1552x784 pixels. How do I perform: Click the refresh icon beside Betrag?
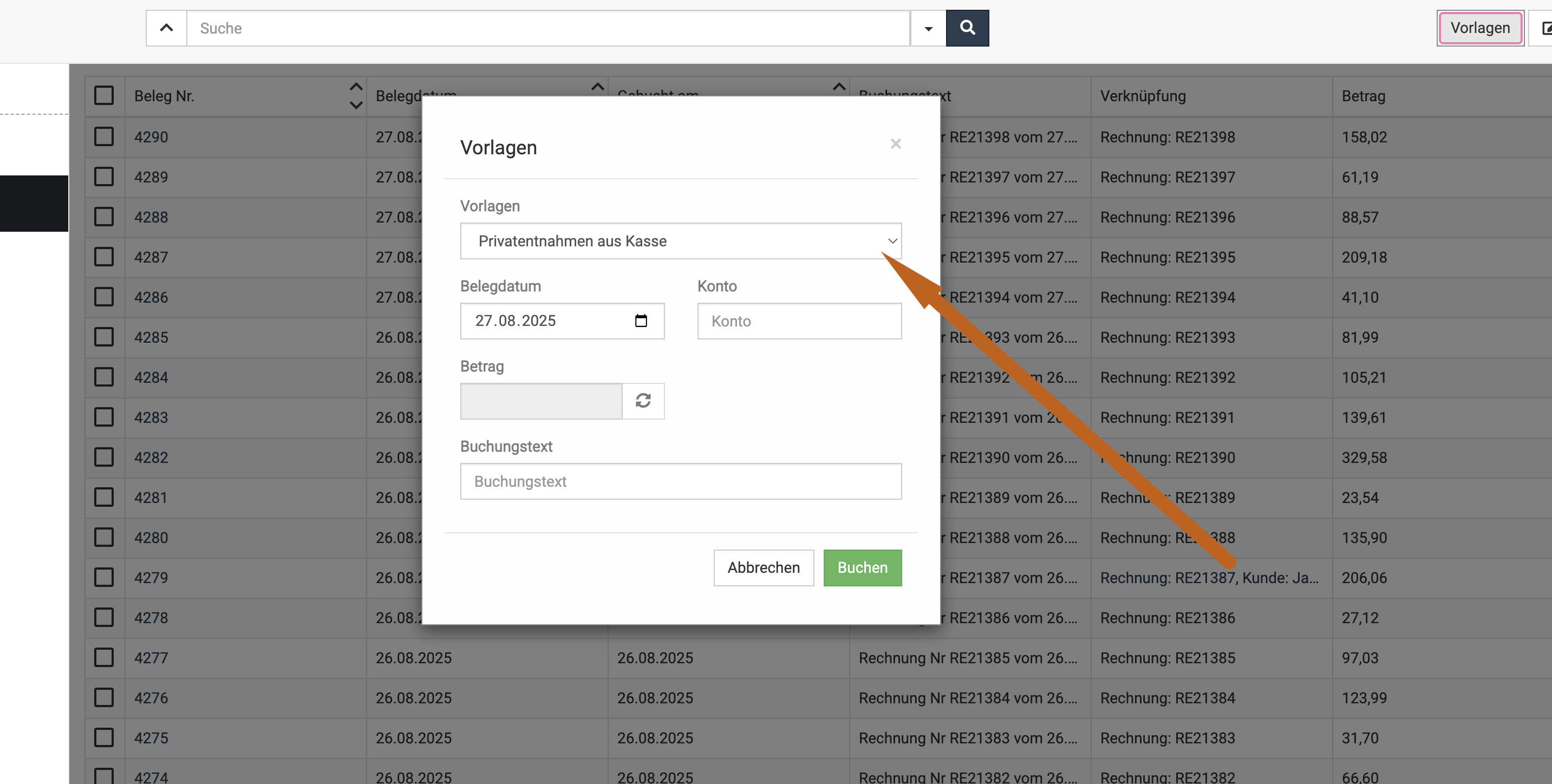[643, 401]
